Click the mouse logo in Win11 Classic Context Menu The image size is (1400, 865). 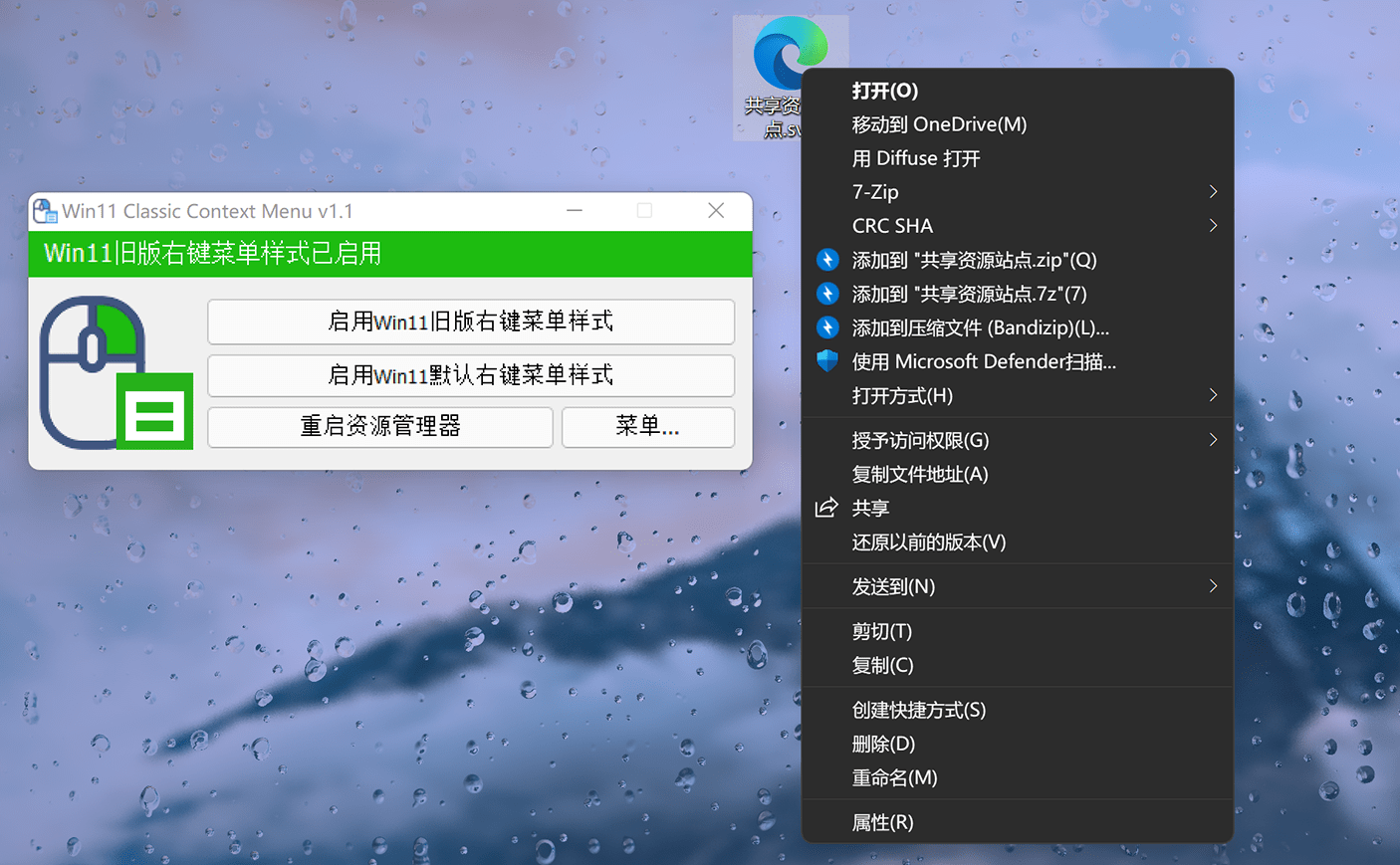(116, 373)
